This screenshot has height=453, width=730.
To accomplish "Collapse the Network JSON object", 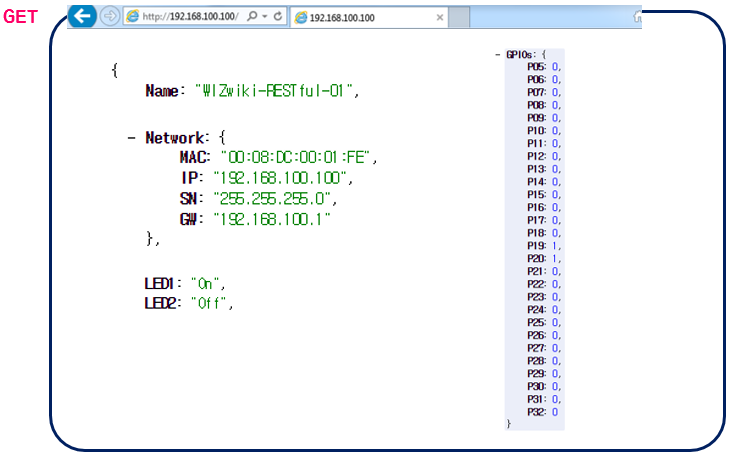I will [x=131, y=138].
